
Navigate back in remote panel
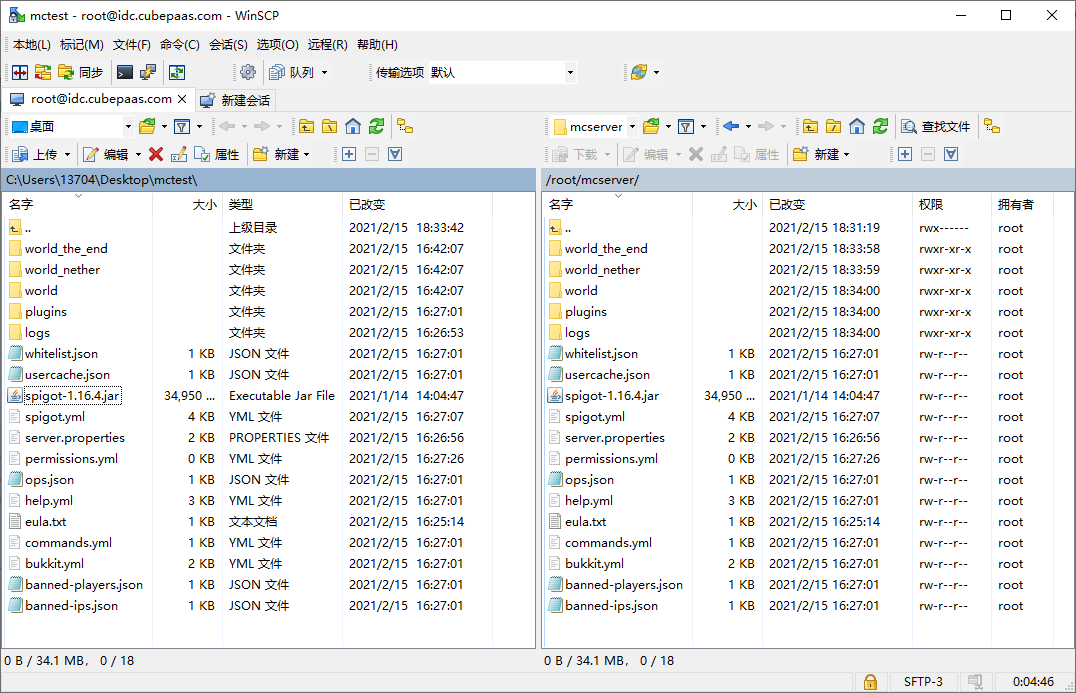731,126
